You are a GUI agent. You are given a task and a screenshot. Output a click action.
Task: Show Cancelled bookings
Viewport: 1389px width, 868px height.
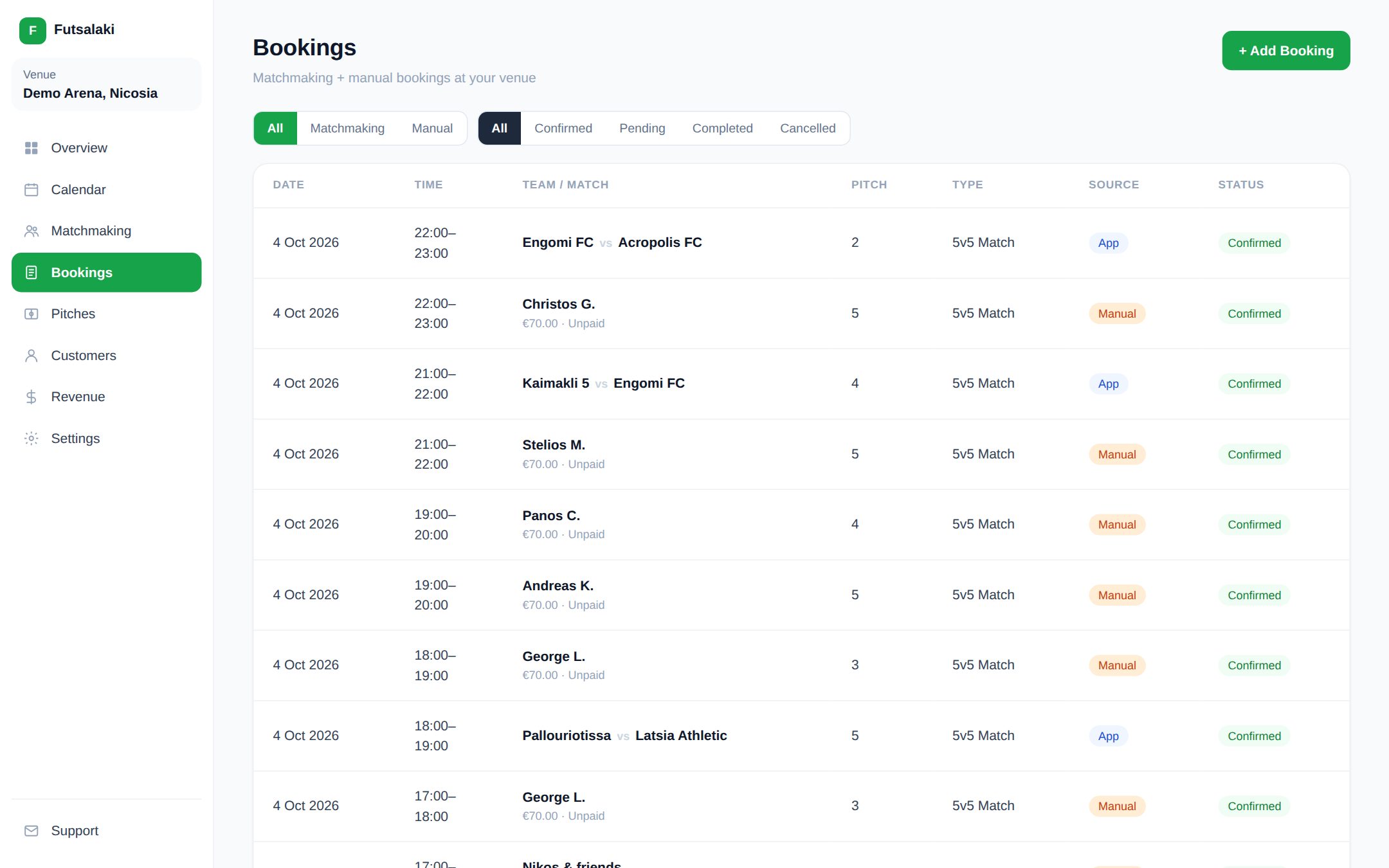coord(808,129)
